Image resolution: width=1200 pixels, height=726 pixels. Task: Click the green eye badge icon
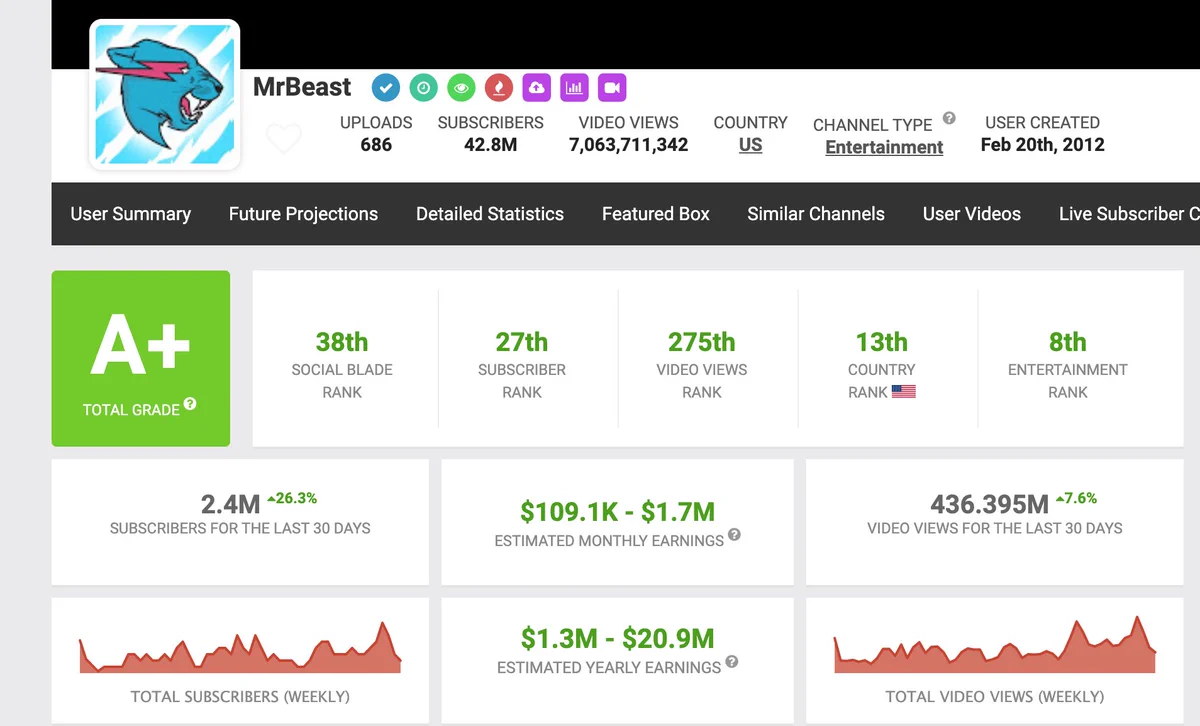pos(461,88)
